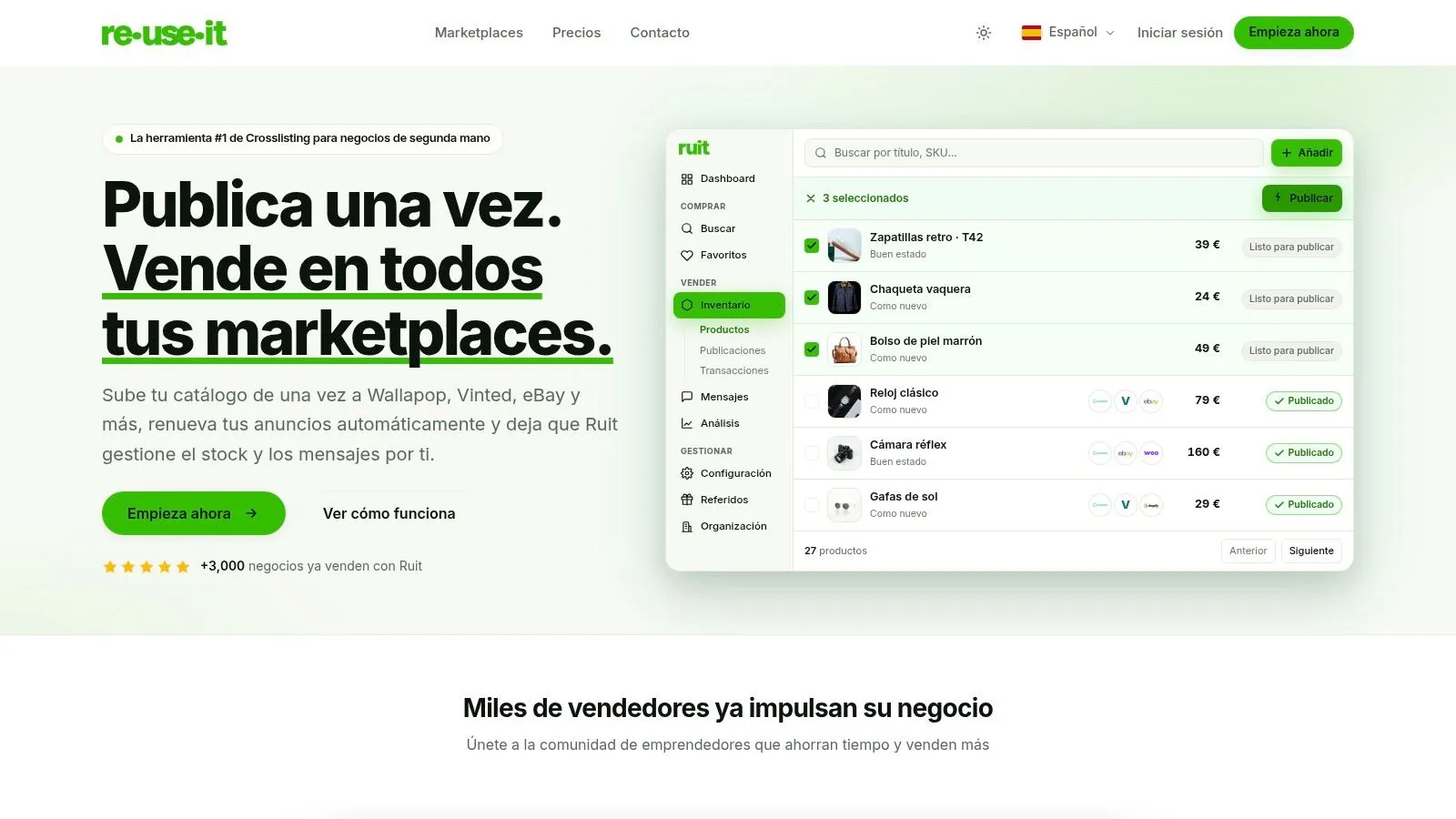Image resolution: width=1456 pixels, height=819 pixels.
Task: Open the Configuración gear icon
Action: click(687, 473)
